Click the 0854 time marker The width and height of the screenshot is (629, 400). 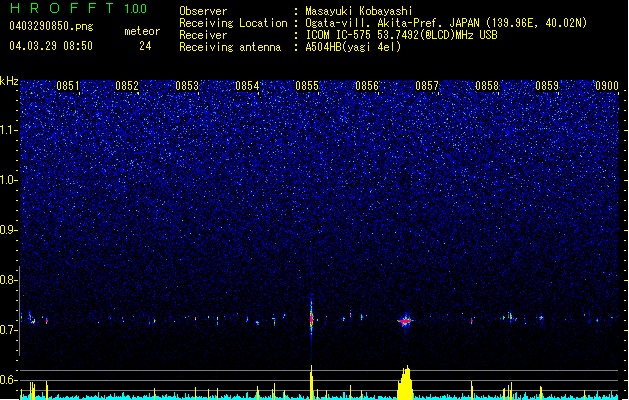pos(247,86)
